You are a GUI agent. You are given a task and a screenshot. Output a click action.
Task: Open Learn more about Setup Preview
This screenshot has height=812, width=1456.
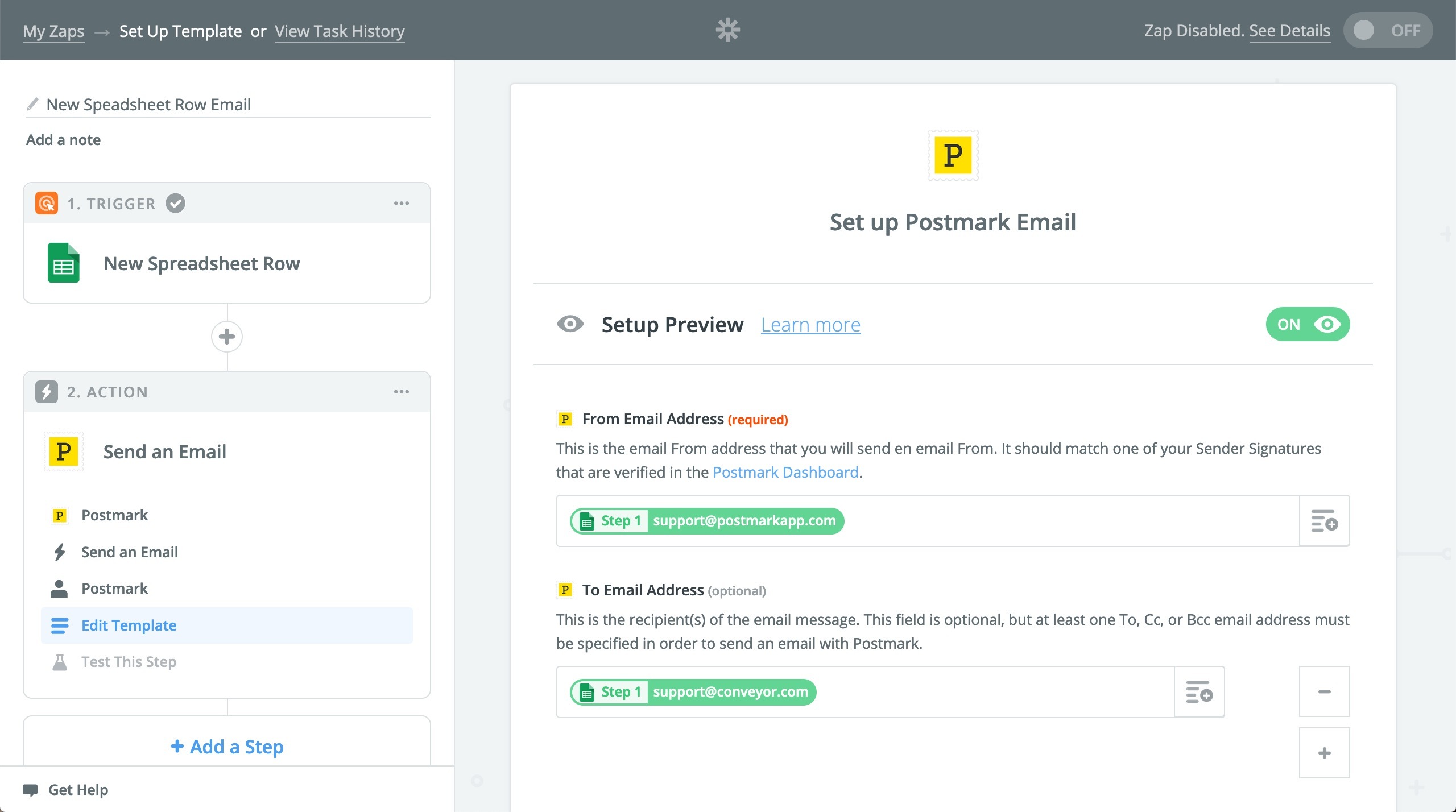click(x=810, y=325)
